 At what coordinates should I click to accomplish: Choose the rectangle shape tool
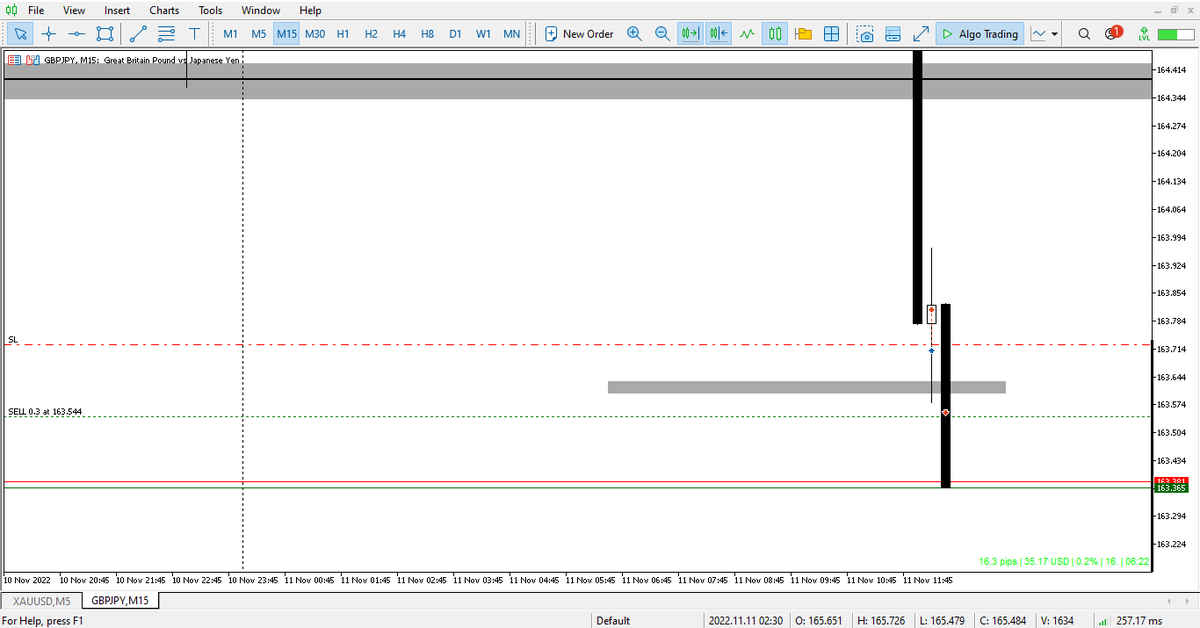pos(104,33)
